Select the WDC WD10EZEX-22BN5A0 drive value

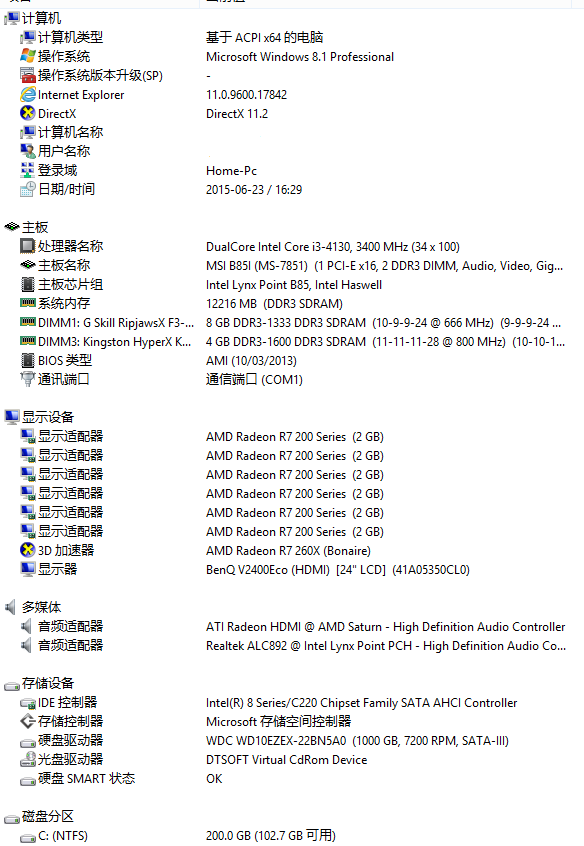[x=357, y=741]
